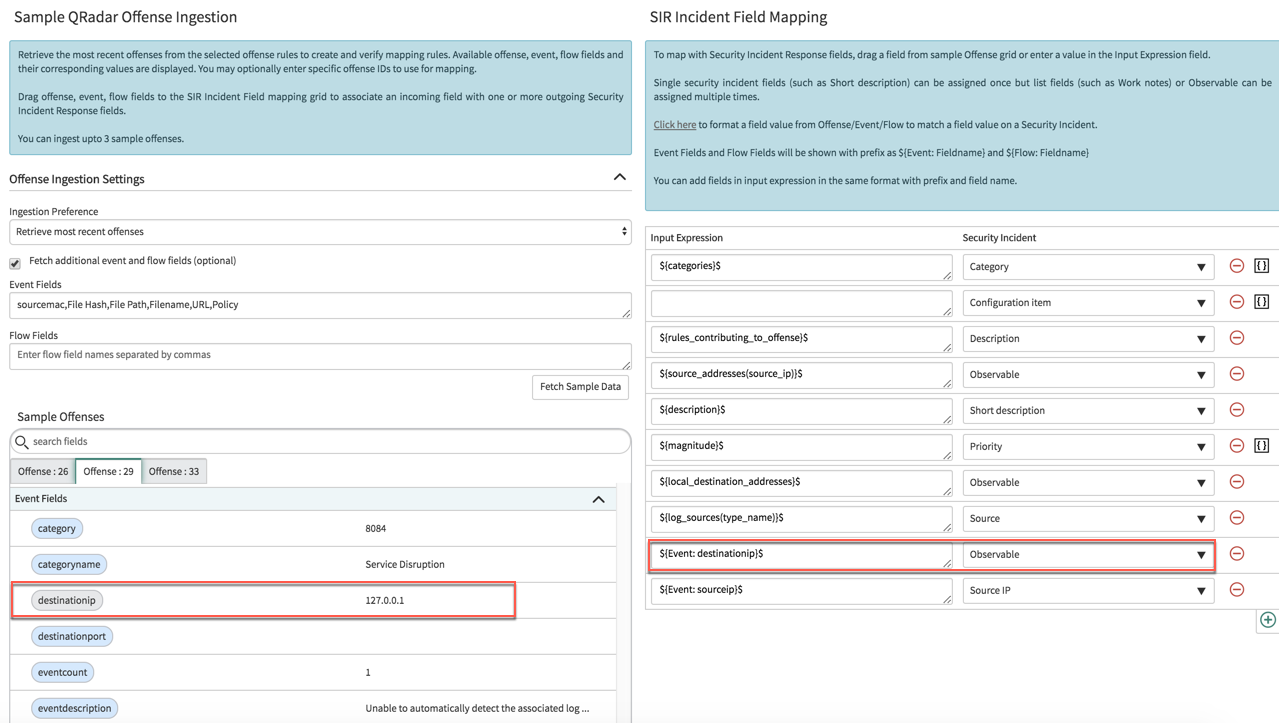
Task: Open the Priority security incident dropdown
Action: [1088, 447]
